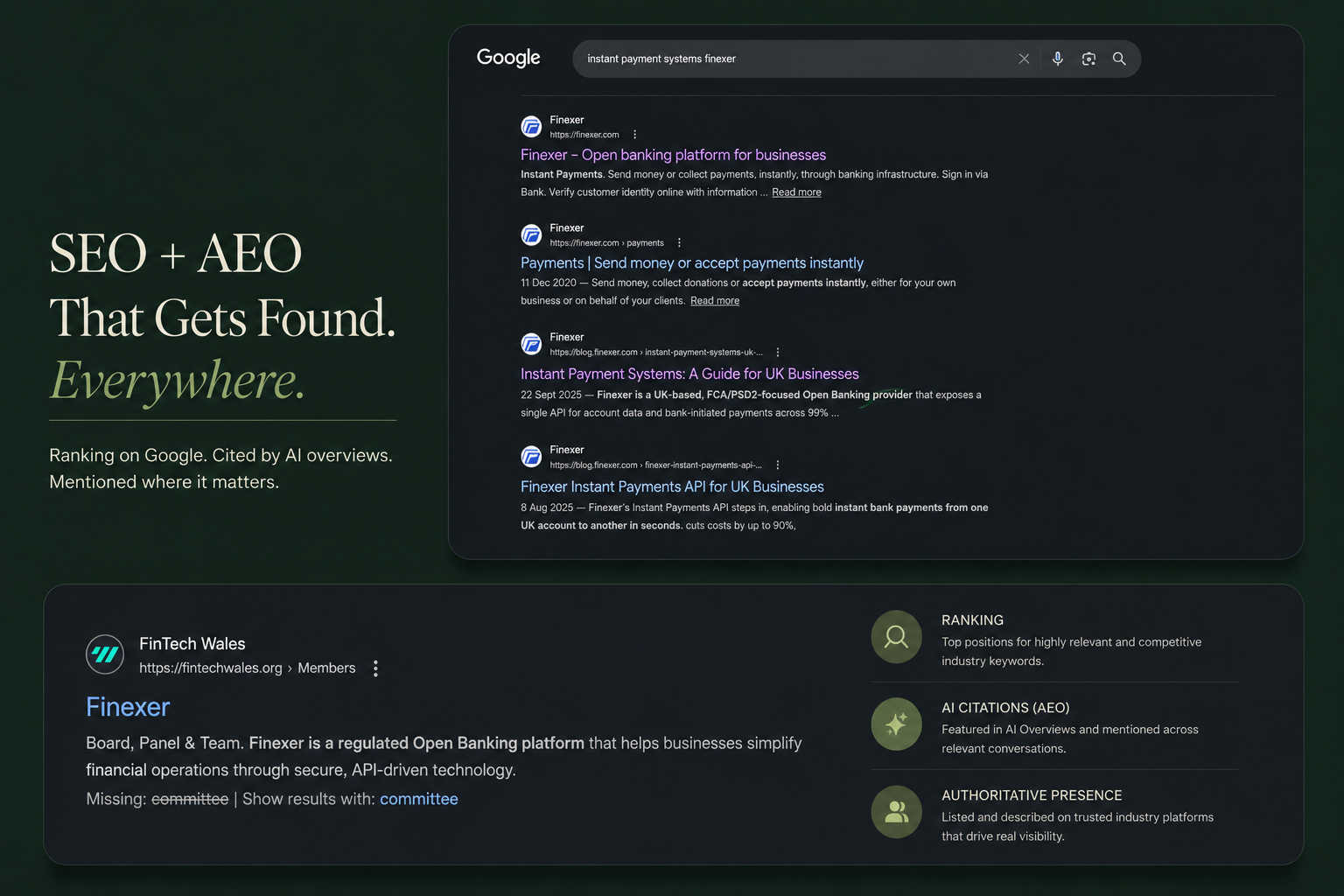
Task: Click the FinTech Wales logo icon
Action: coord(105,654)
